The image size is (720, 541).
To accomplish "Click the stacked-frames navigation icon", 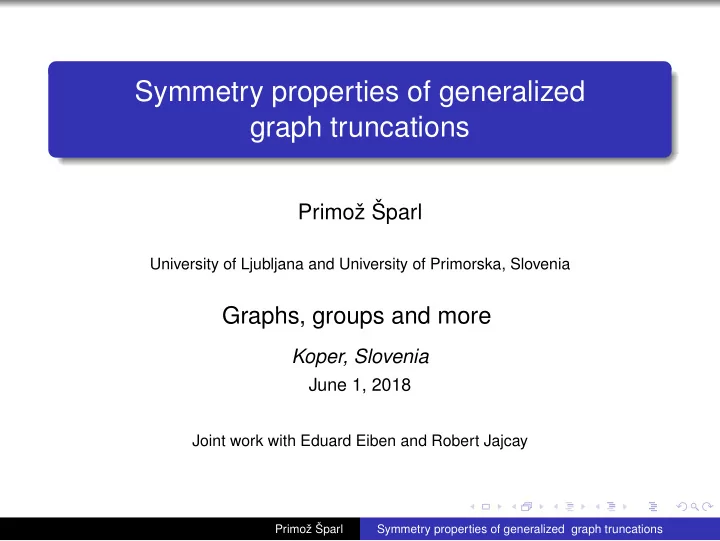I will coord(527,507).
